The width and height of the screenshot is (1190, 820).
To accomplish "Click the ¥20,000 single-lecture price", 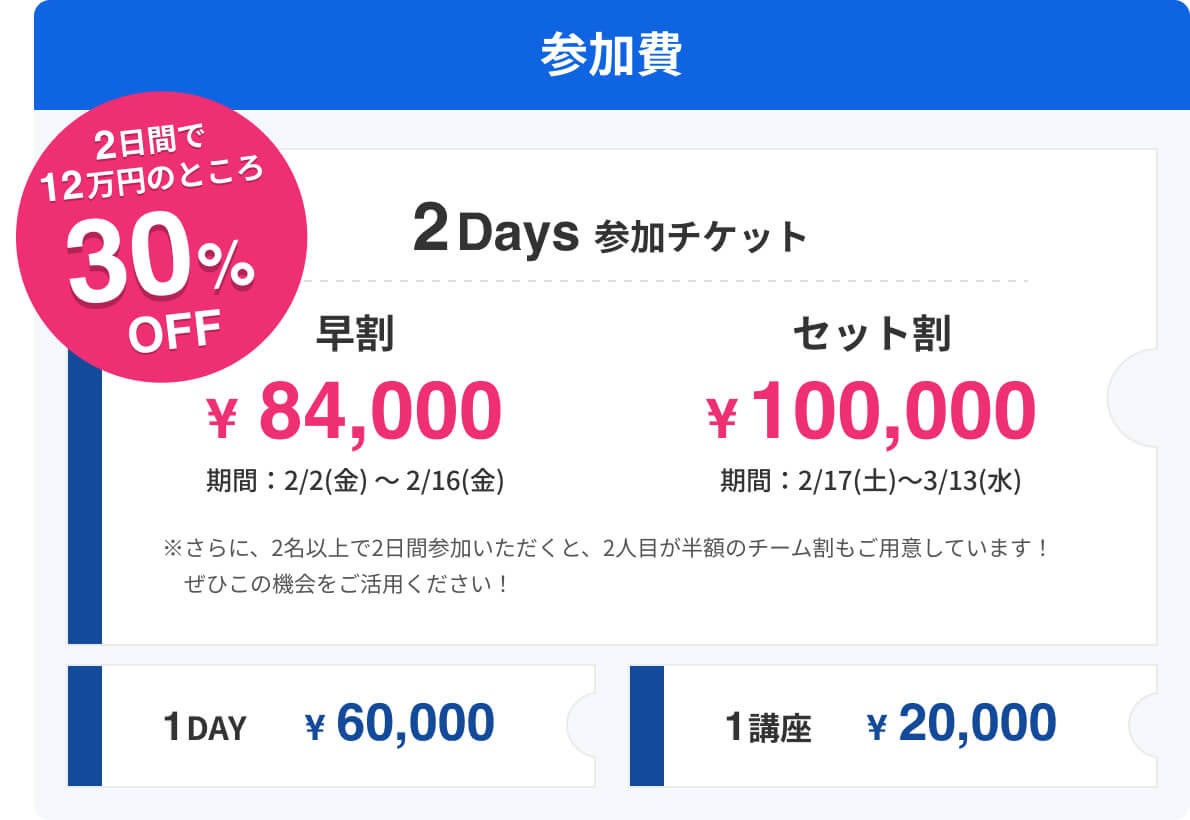I will (x=961, y=724).
